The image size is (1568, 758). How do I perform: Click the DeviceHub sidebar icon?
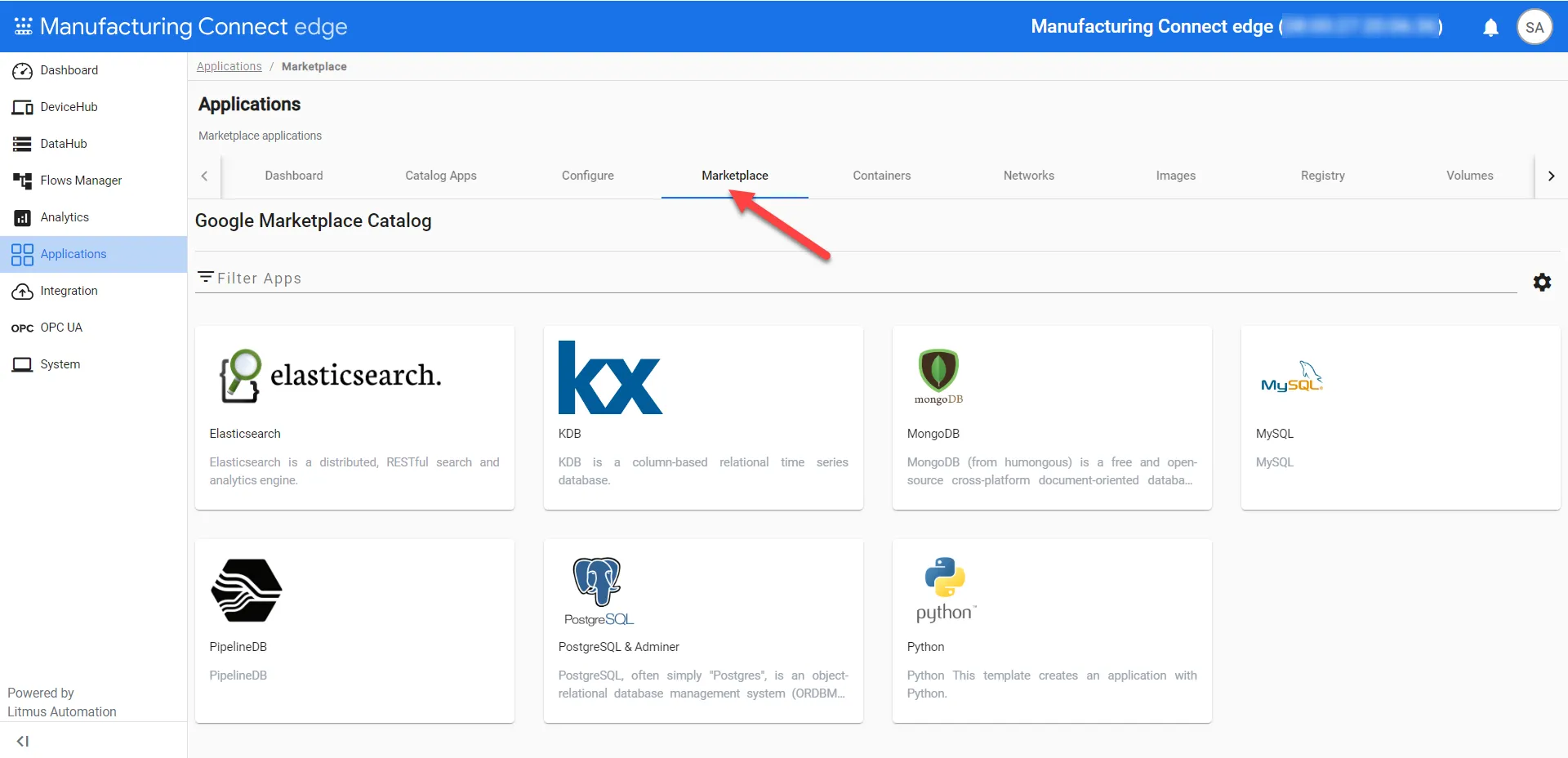click(x=22, y=107)
